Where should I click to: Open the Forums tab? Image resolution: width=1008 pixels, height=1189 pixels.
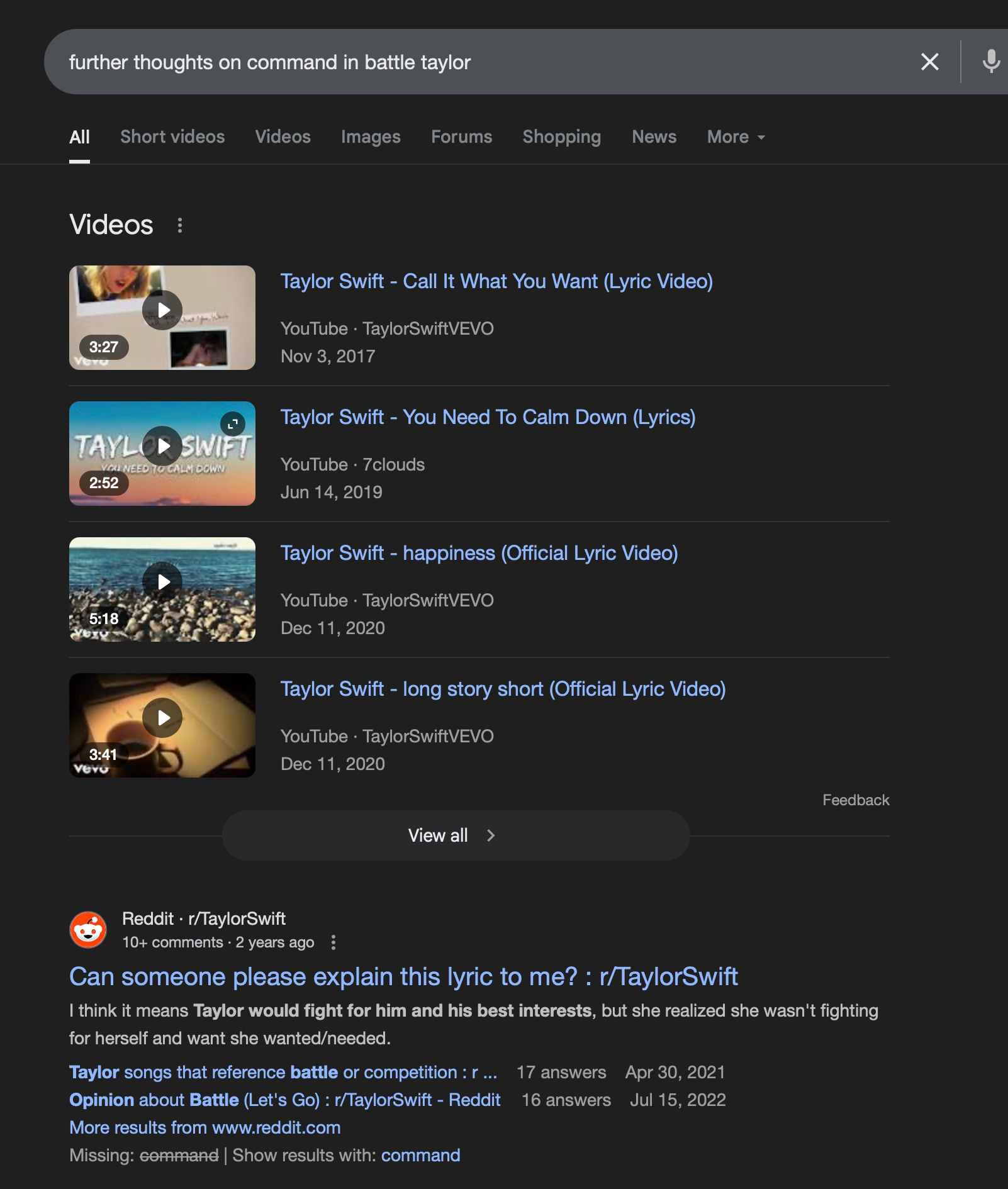461,137
